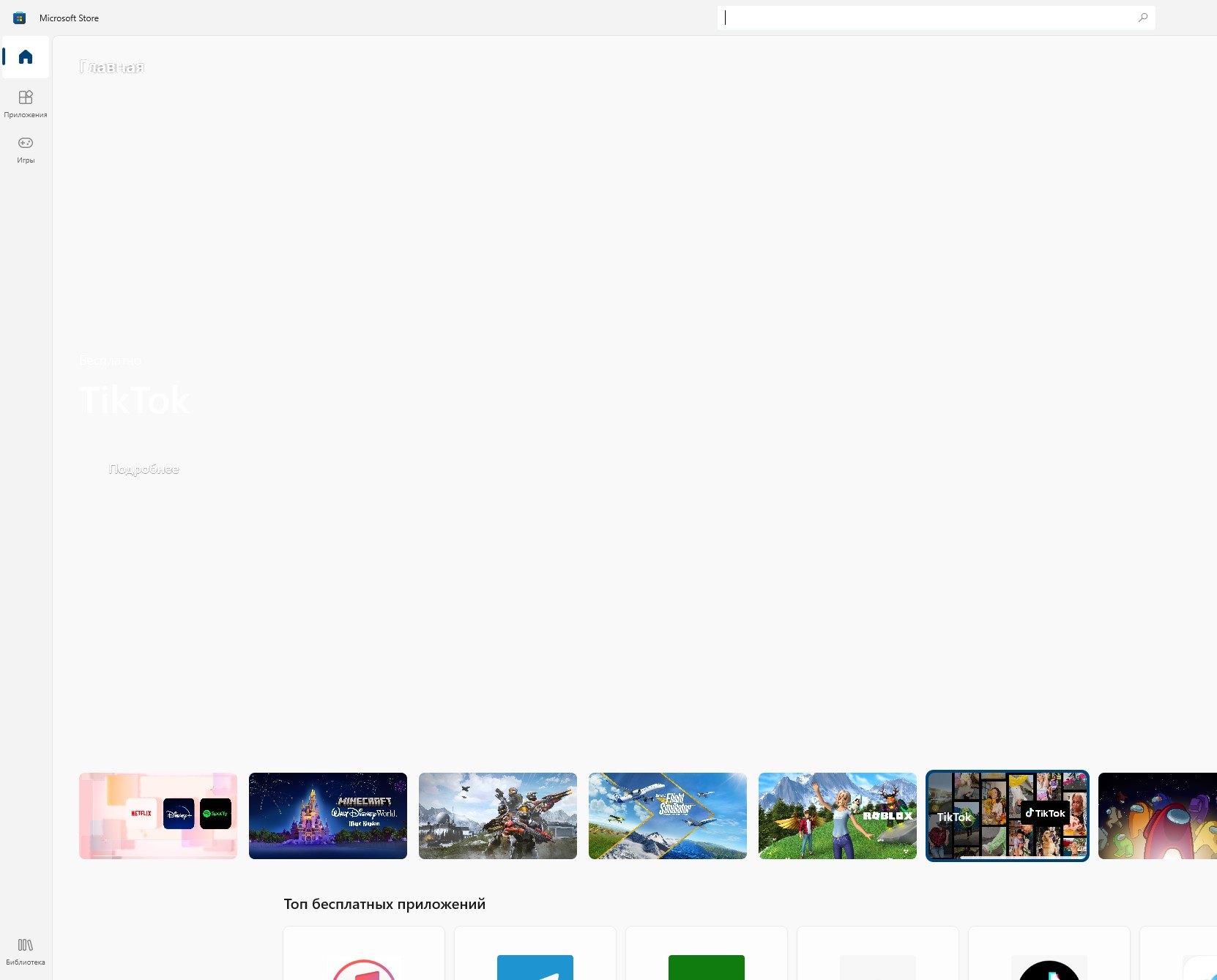Open the Приложения section

(26, 104)
